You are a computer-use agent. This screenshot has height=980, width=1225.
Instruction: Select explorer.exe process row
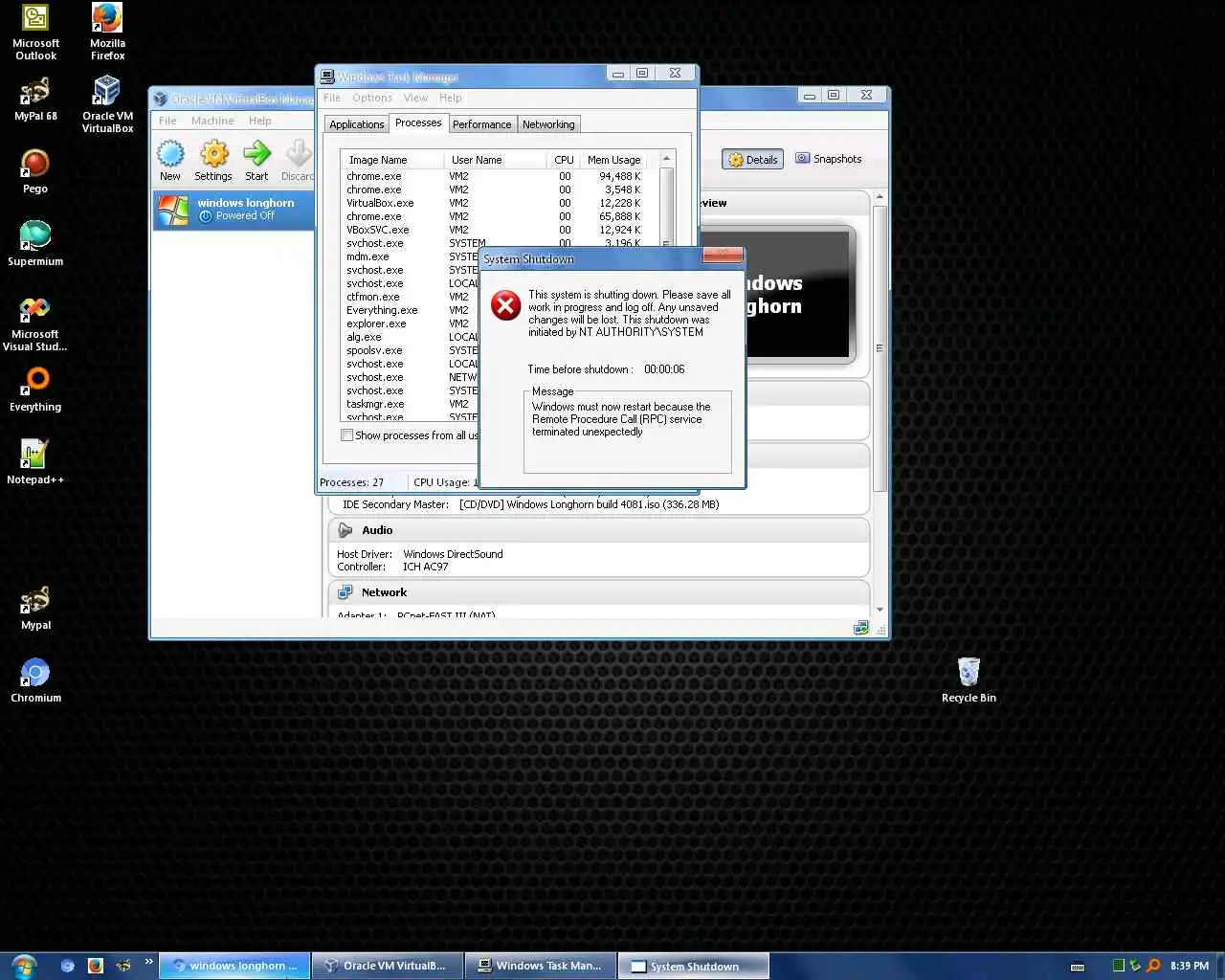(410, 323)
